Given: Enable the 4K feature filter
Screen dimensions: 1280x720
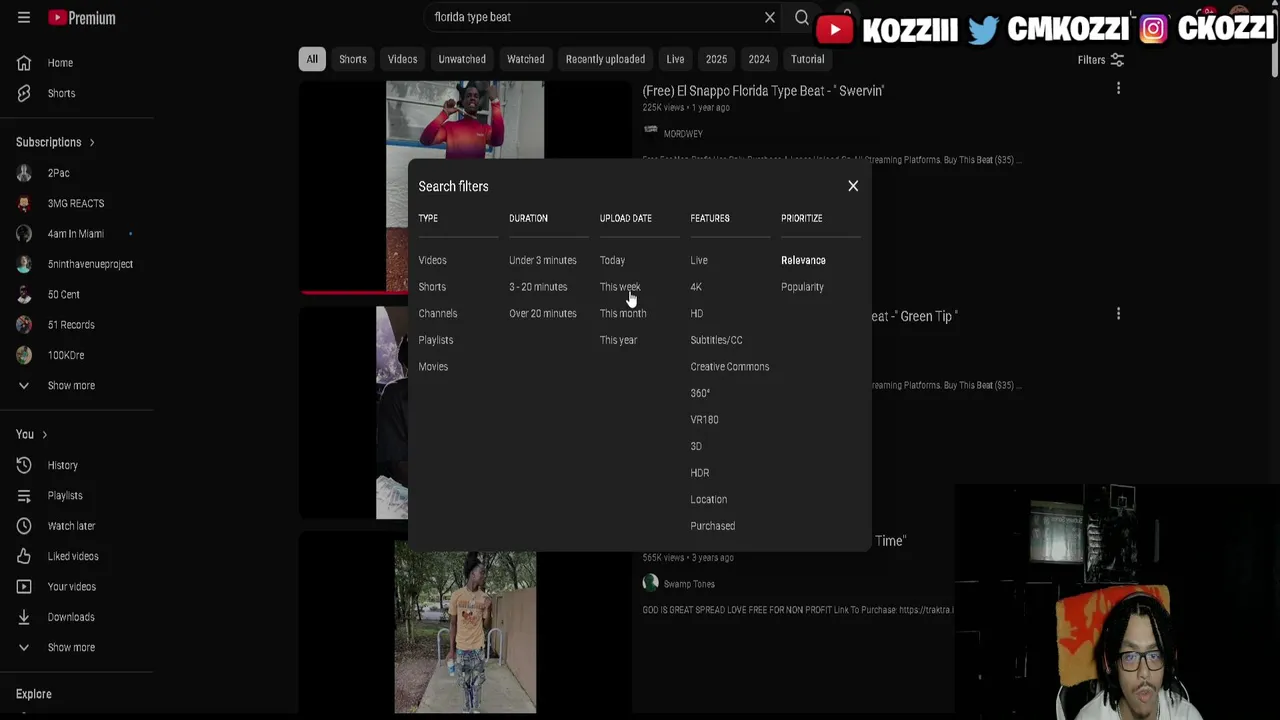Looking at the screenshot, I should tap(696, 287).
